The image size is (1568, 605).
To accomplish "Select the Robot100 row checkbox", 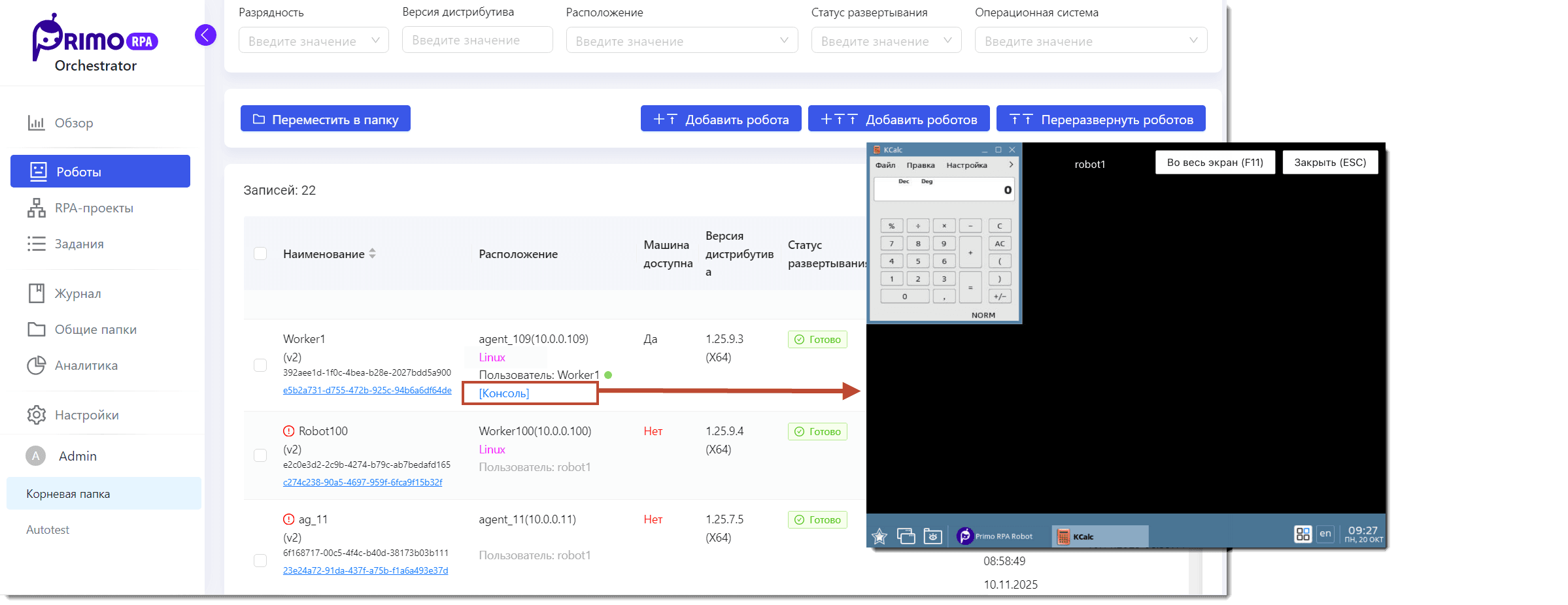I will coord(260,455).
